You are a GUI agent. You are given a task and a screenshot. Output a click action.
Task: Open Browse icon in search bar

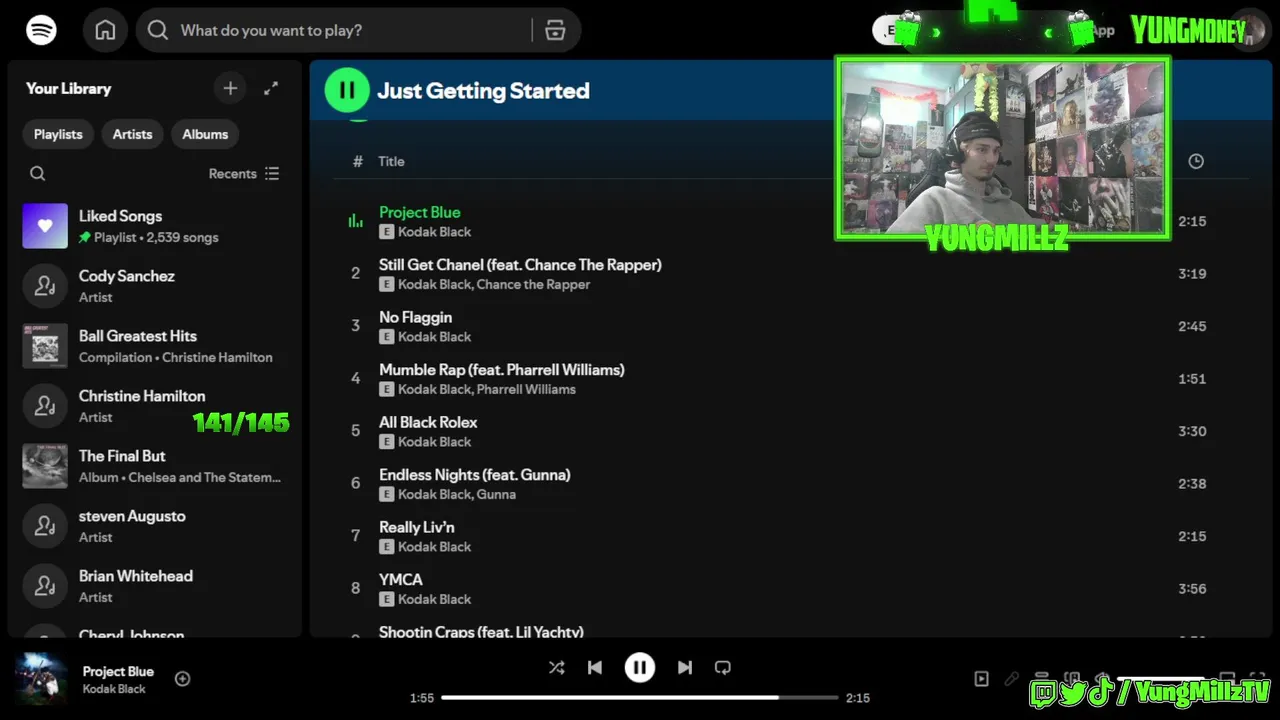tap(555, 30)
